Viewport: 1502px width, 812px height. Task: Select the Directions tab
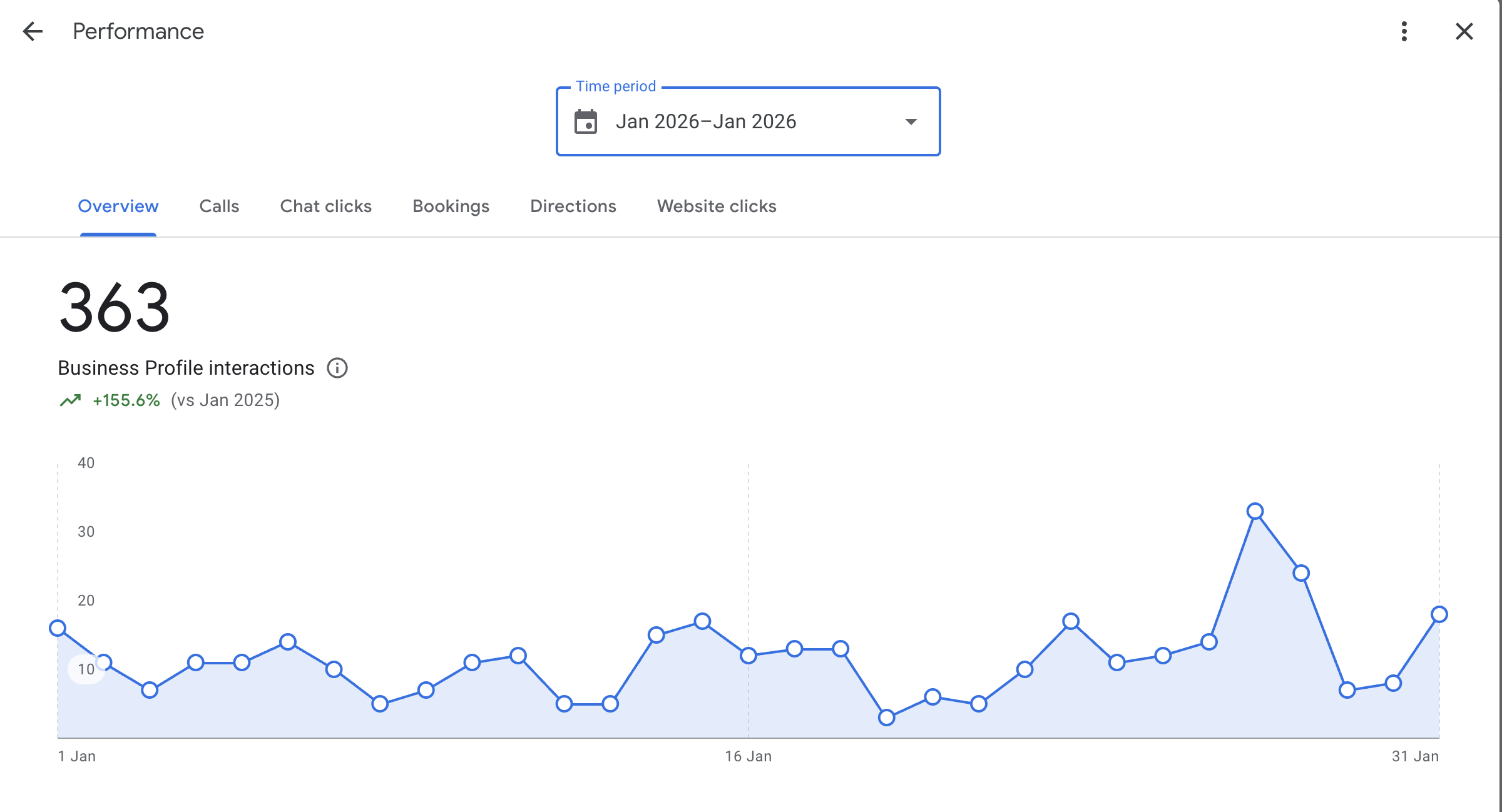(x=573, y=206)
